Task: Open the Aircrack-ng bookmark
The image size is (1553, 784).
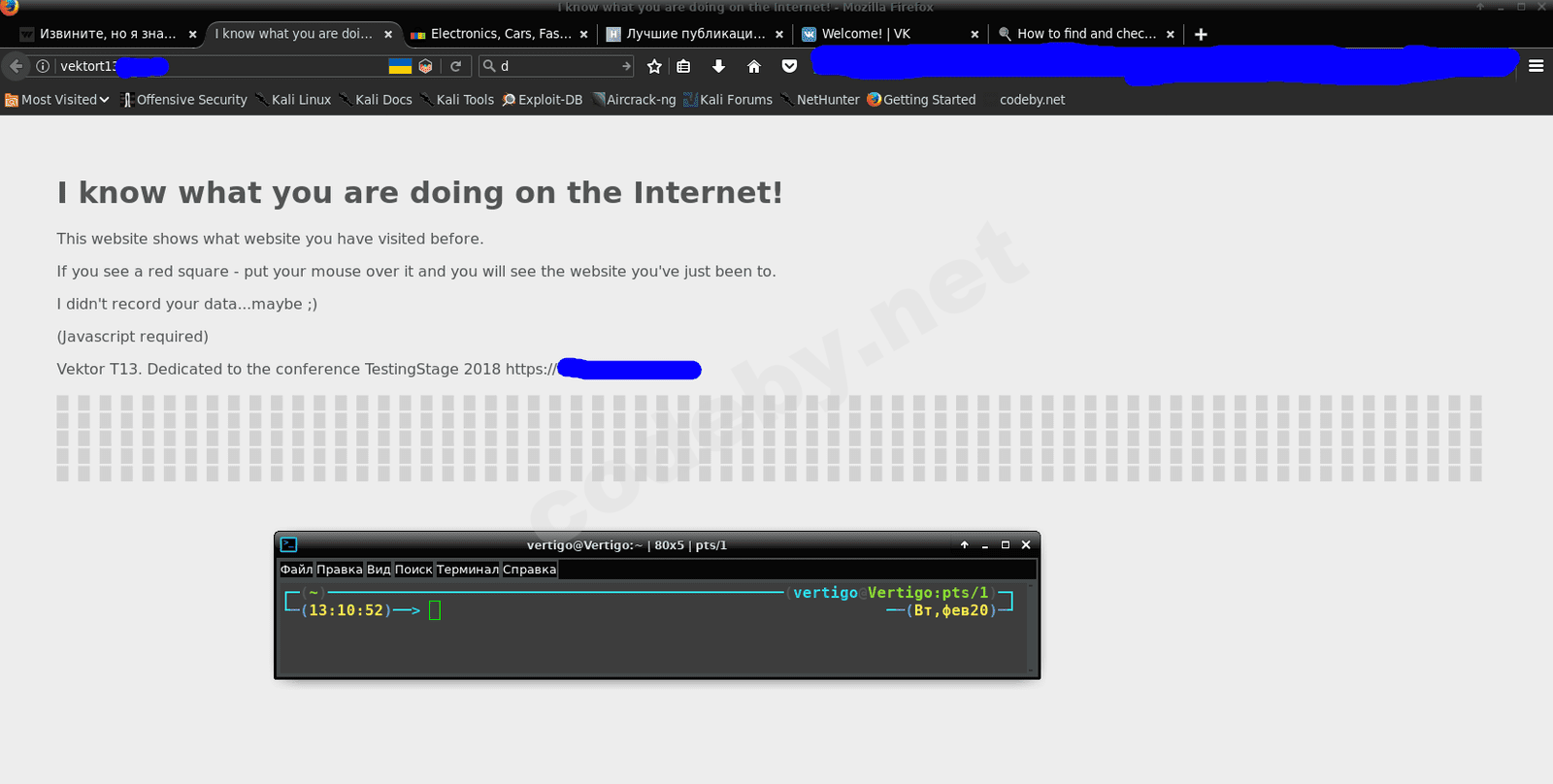Action: [634, 100]
